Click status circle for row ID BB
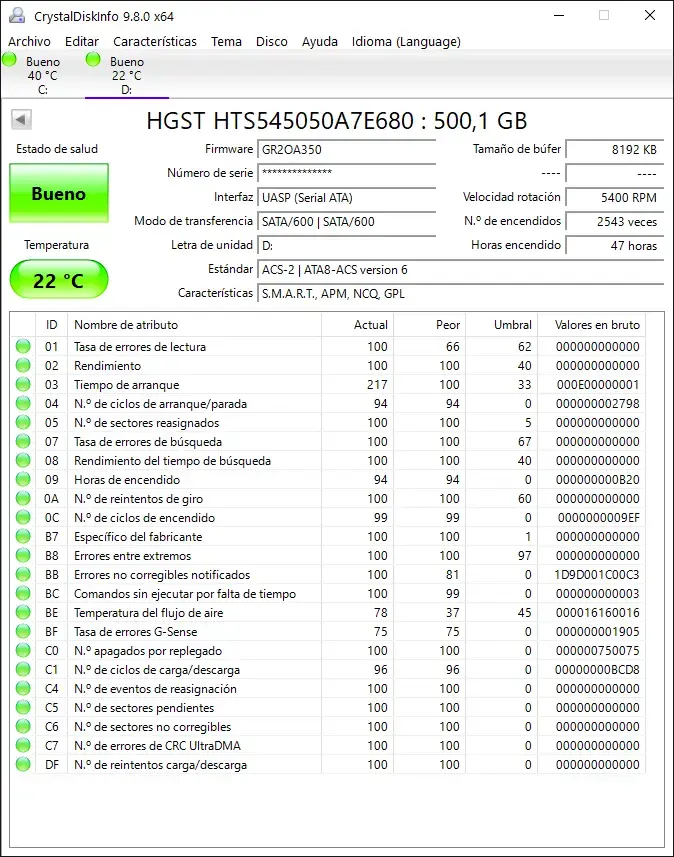674x857 pixels. (23, 574)
